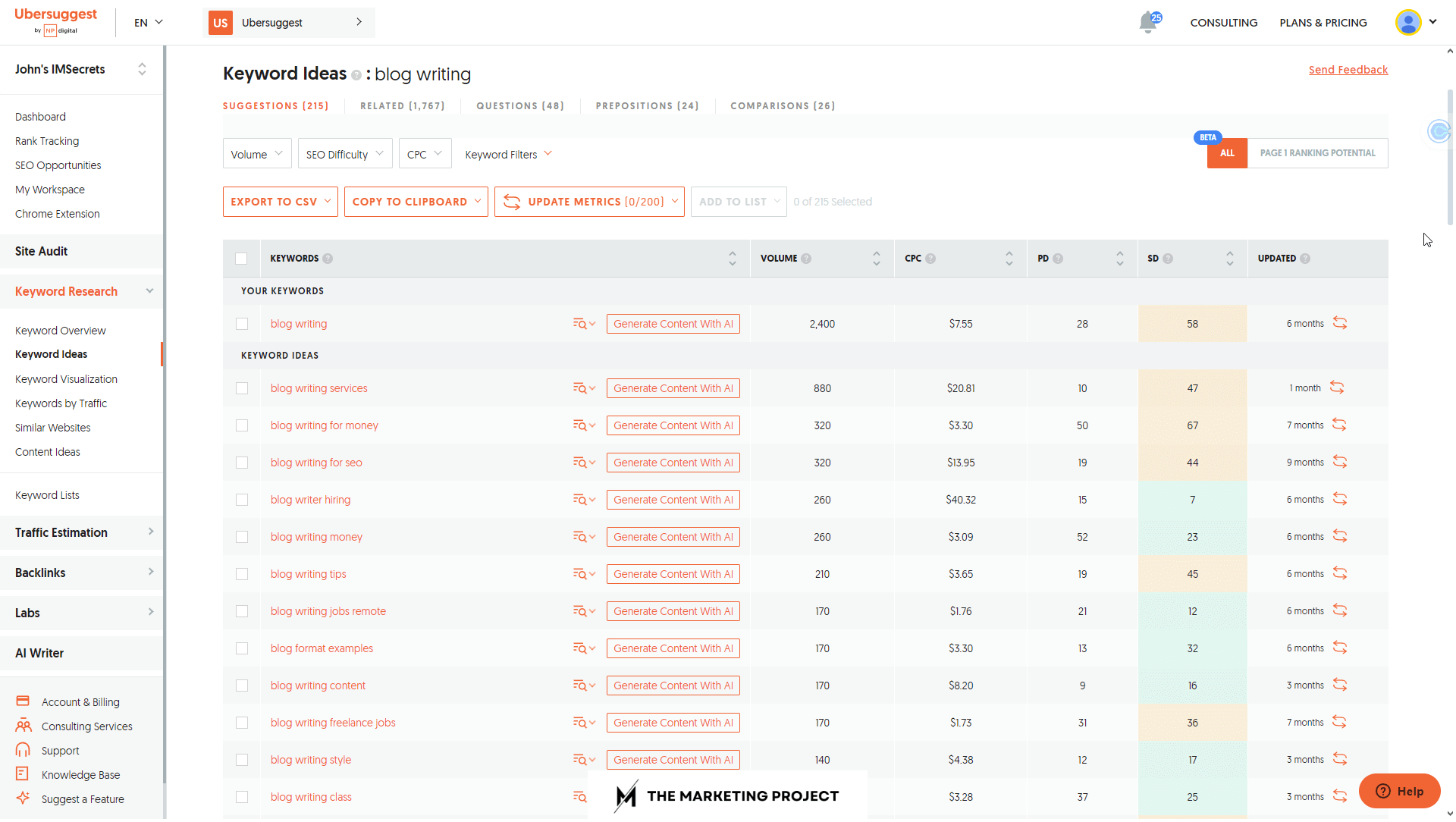This screenshot has height=822, width=1456.
Task: Refresh metrics for blog writing services row
Action: [1337, 387]
